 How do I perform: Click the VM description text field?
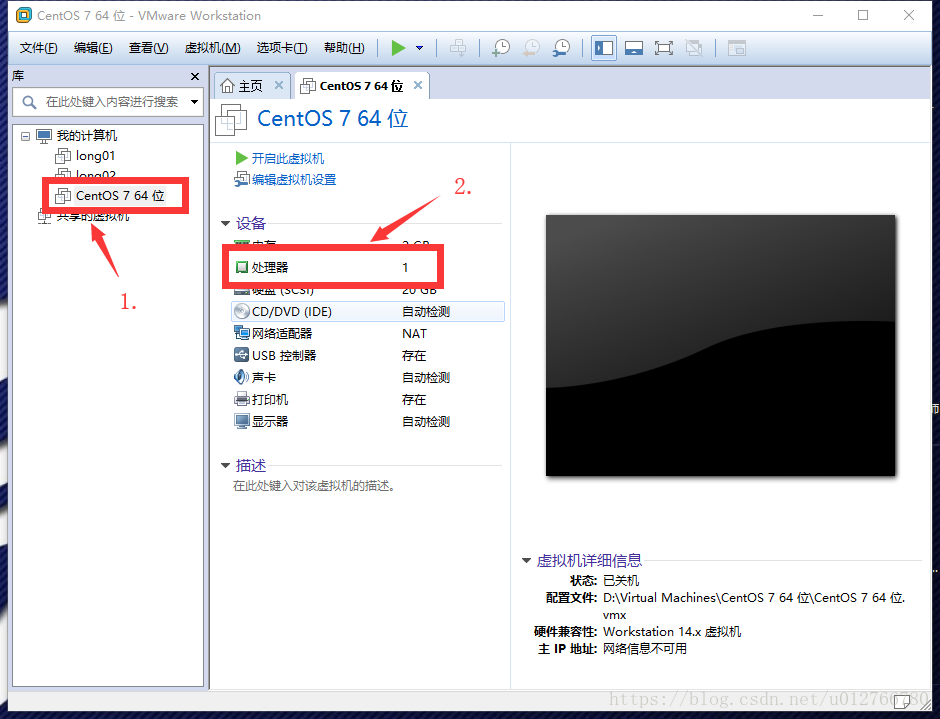pos(314,486)
